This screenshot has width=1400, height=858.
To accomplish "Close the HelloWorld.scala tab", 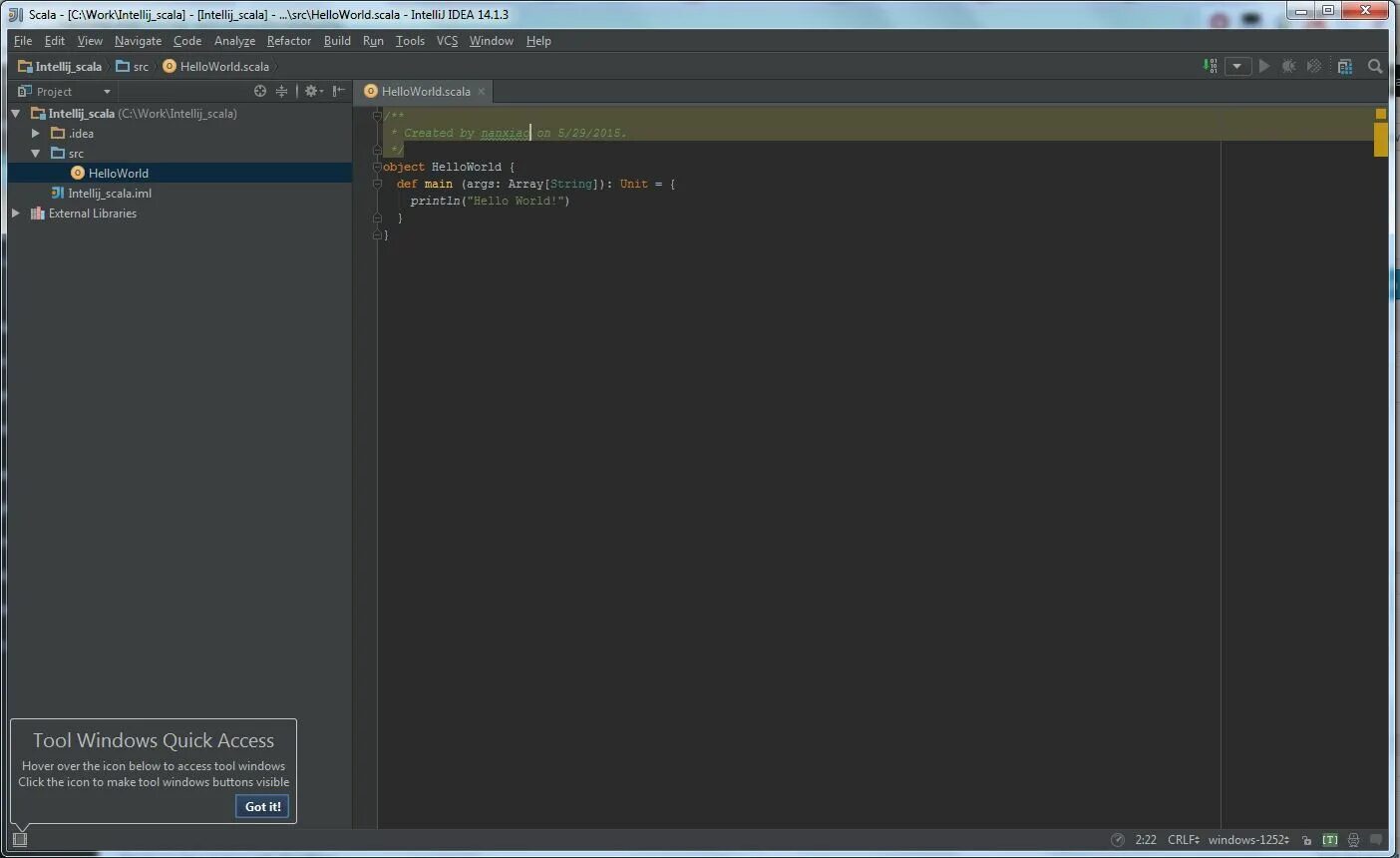I will [x=481, y=91].
